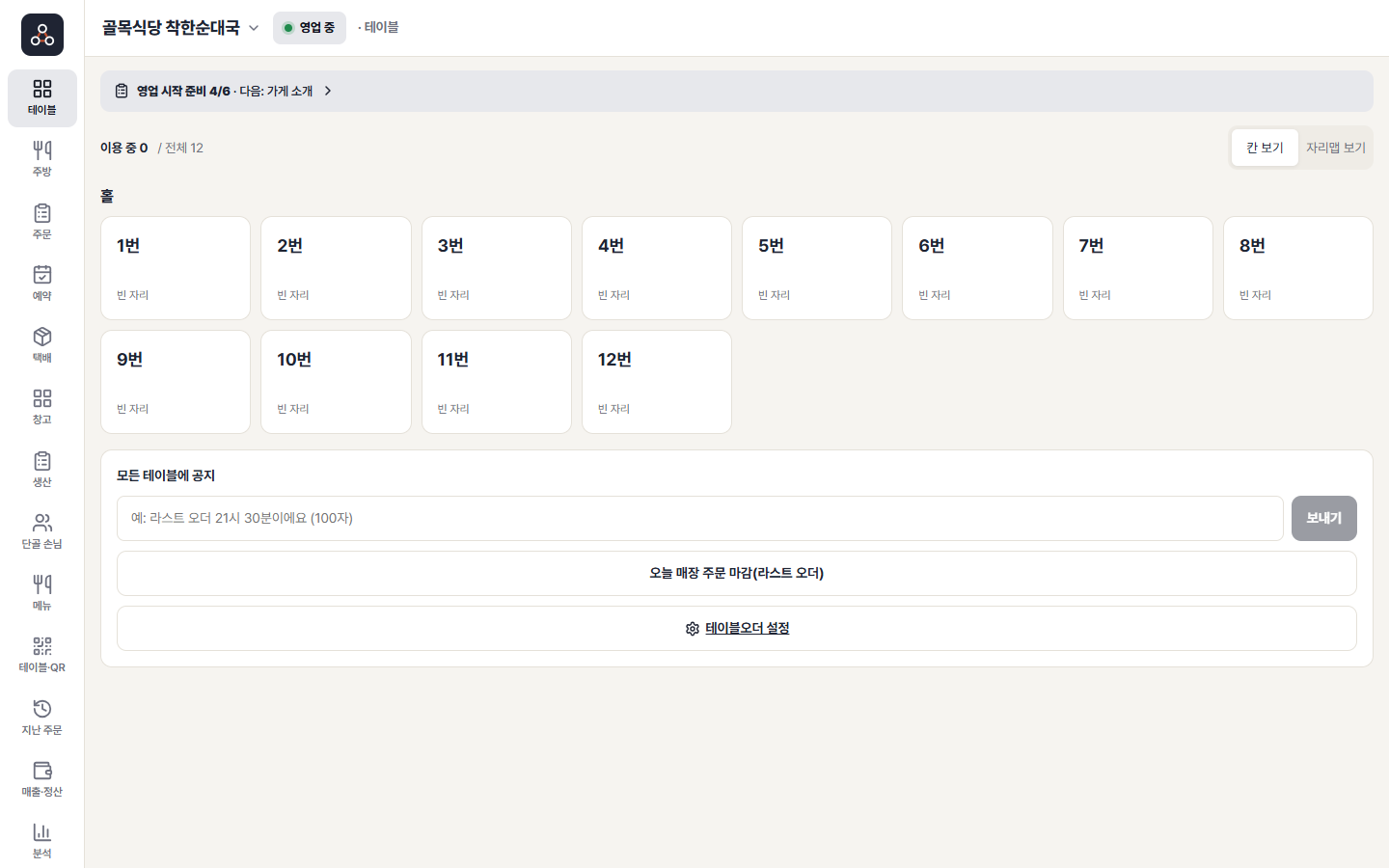The width and height of the screenshot is (1389, 868).
Task: Open 매출·정산 wallet icon
Action: (x=42, y=778)
